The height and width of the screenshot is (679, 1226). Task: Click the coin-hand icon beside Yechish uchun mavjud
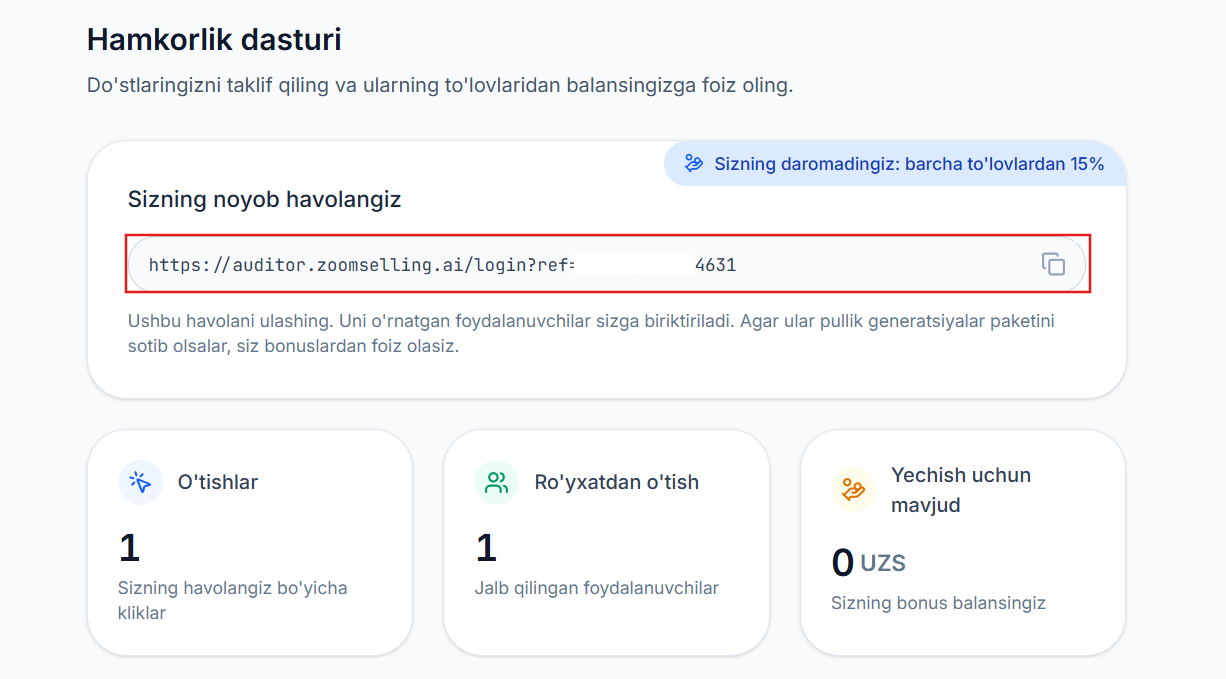[x=853, y=490]
